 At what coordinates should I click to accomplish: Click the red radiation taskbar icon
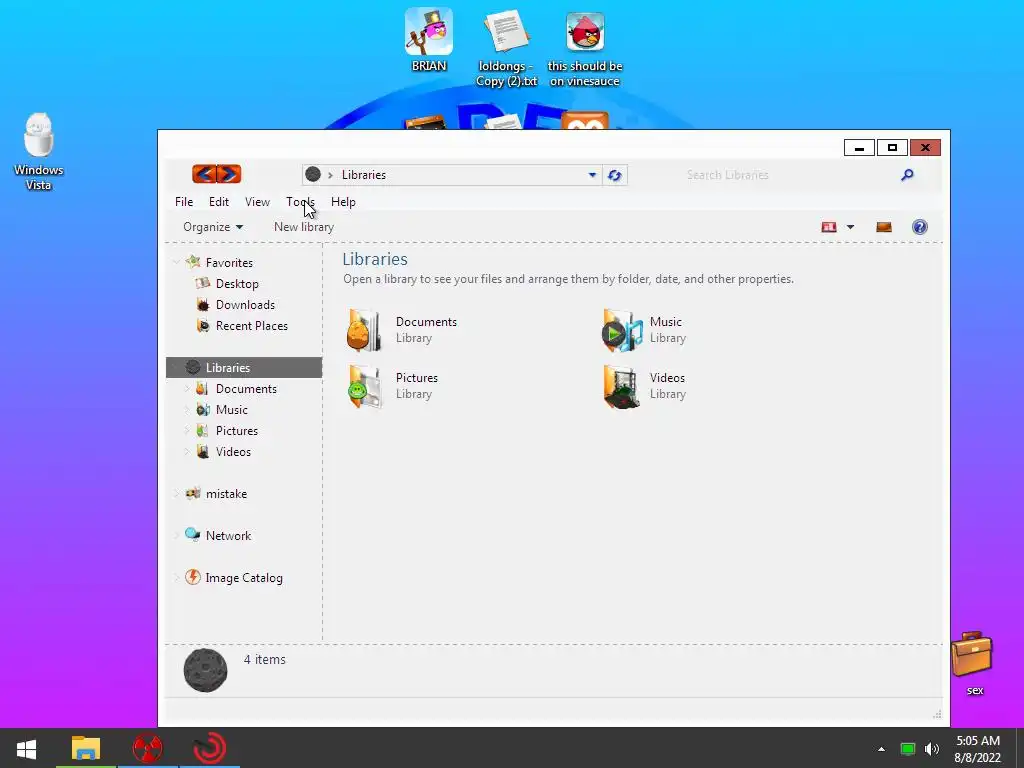pos(148,748)
